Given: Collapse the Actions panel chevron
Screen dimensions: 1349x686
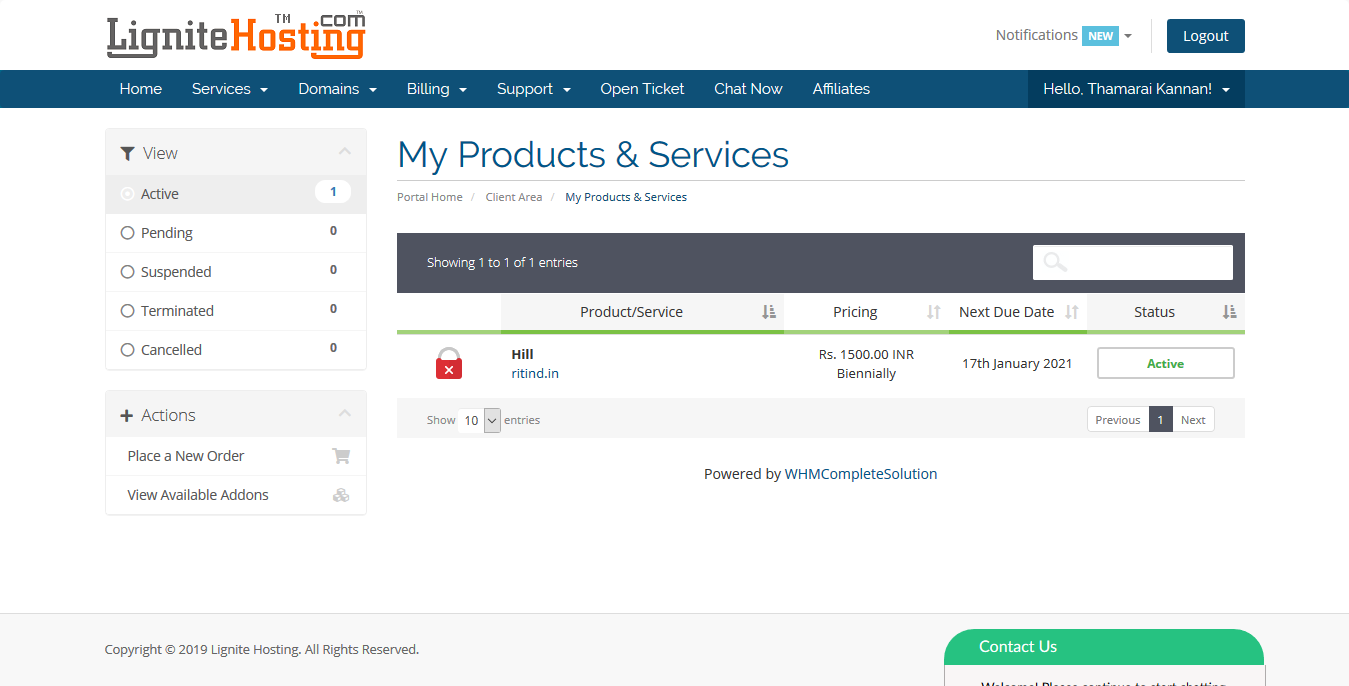Looking at the screenshot, I should point(345,414).
